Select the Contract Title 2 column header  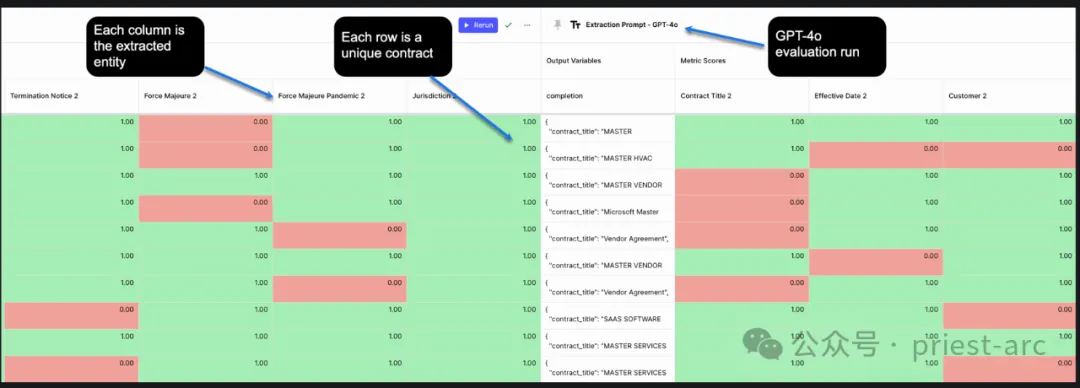[706, 96]
